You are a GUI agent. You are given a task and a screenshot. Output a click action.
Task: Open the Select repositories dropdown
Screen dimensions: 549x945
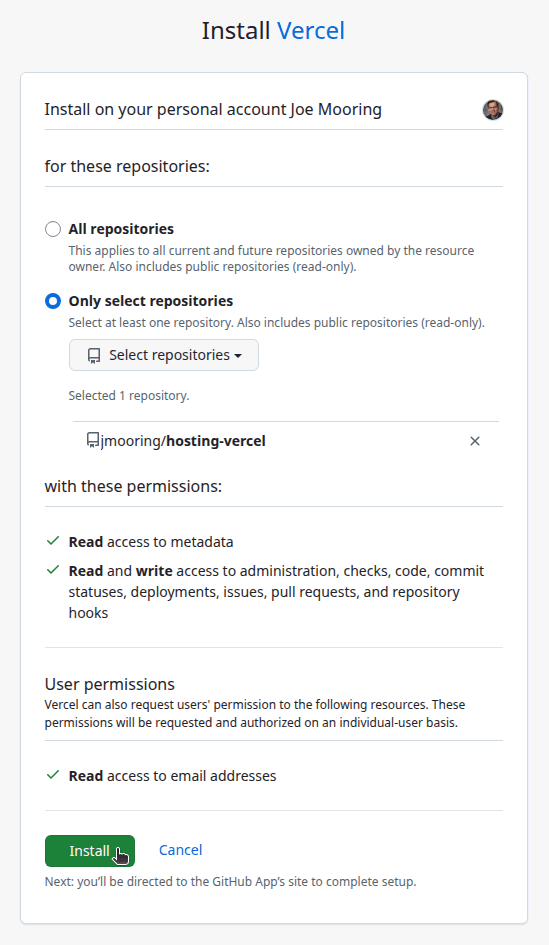(164, 355)
